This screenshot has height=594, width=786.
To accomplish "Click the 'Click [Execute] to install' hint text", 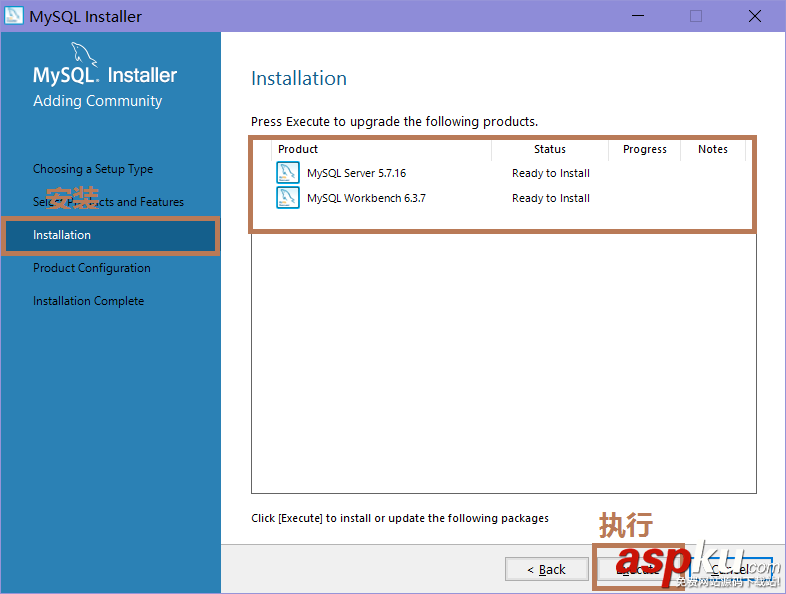I will point(400,518).
